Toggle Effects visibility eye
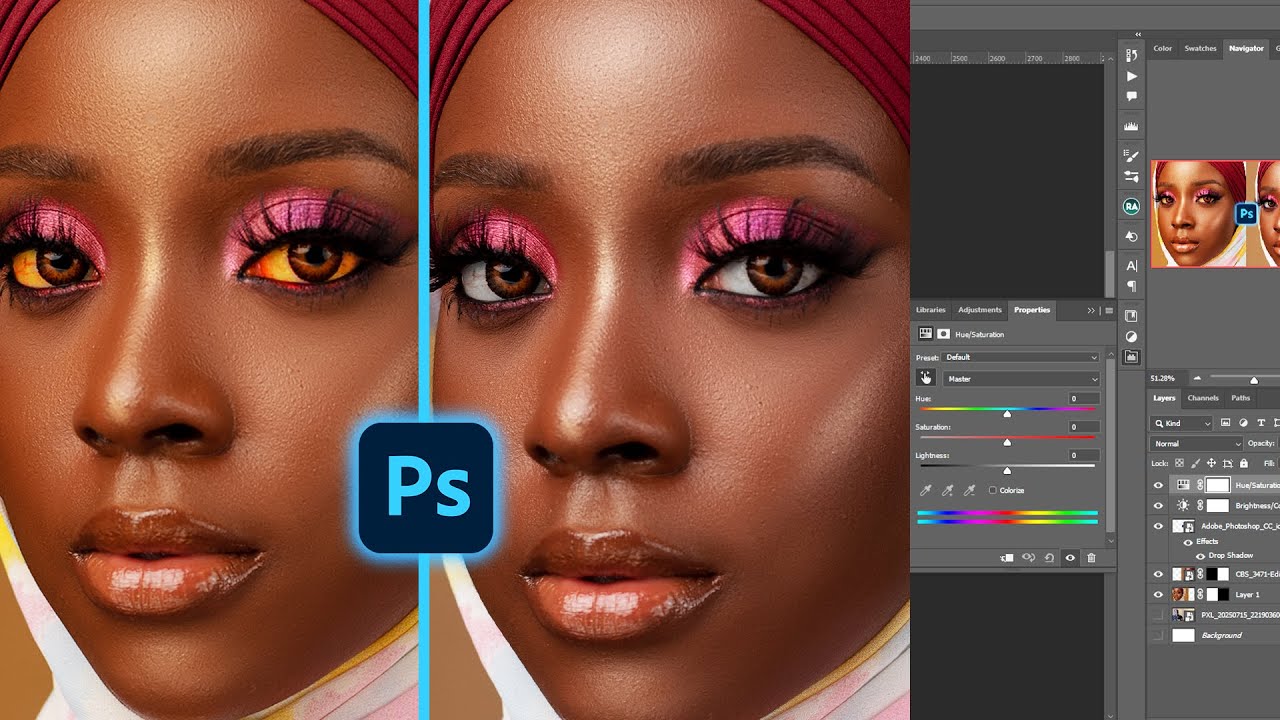 pyautogui.click(x=1188, y=542)
